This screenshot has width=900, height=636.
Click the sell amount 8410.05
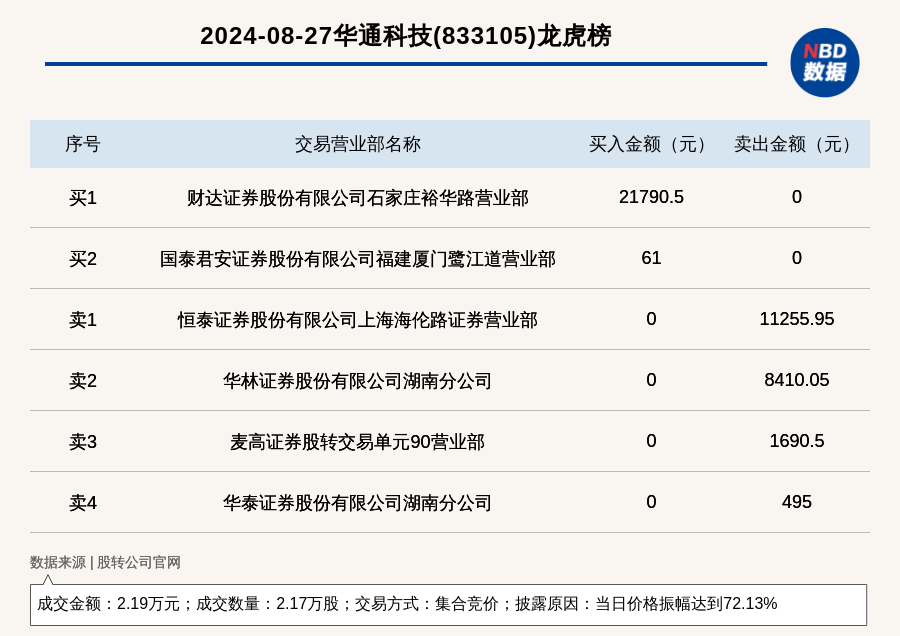click(797, 380)
